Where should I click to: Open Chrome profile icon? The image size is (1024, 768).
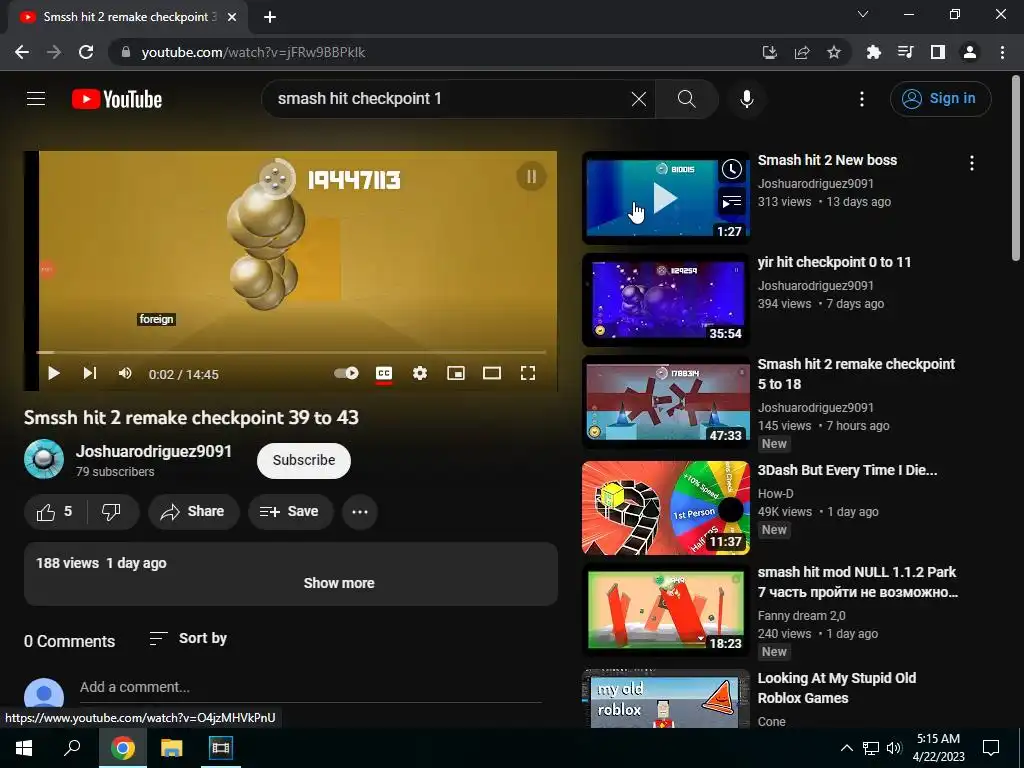point(970,52)
